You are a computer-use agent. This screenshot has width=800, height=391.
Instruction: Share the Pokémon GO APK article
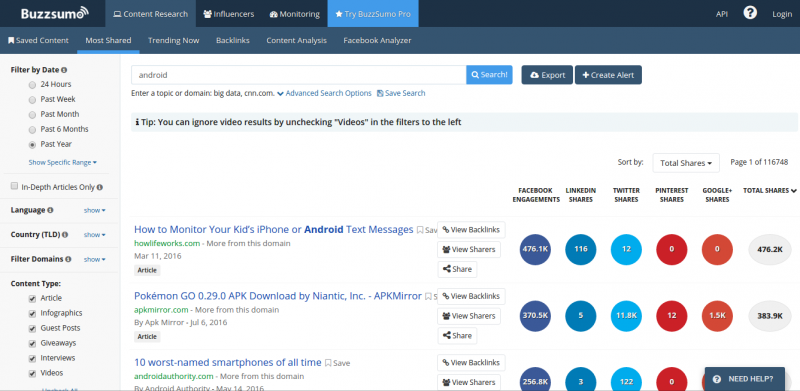tap(457, 335)
